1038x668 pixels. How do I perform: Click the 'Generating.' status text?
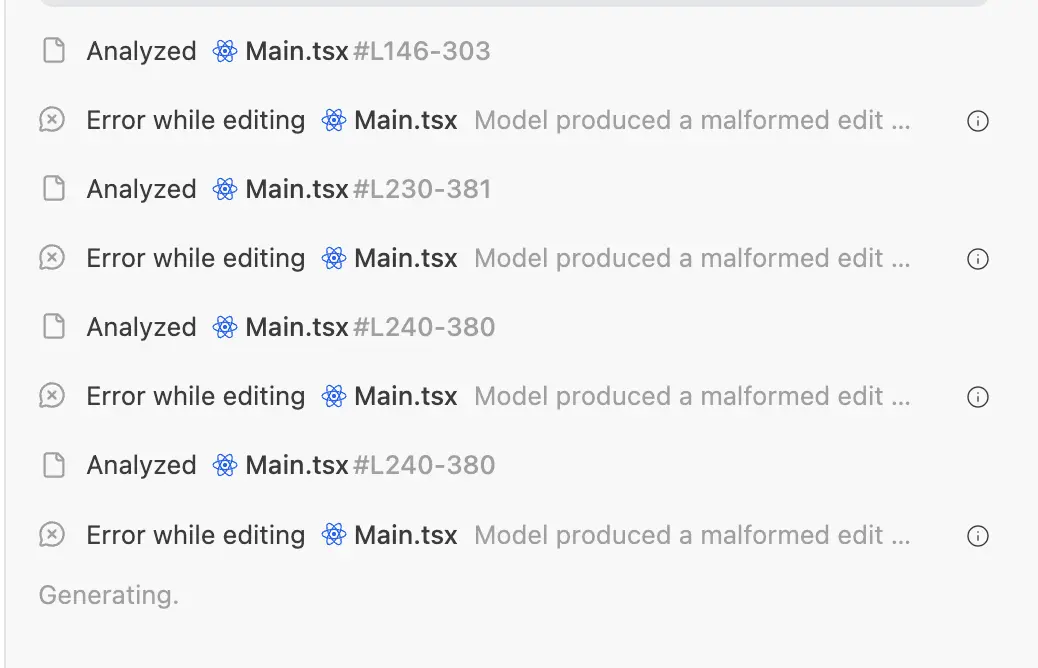pyautogui.click(x=109, y=595)
